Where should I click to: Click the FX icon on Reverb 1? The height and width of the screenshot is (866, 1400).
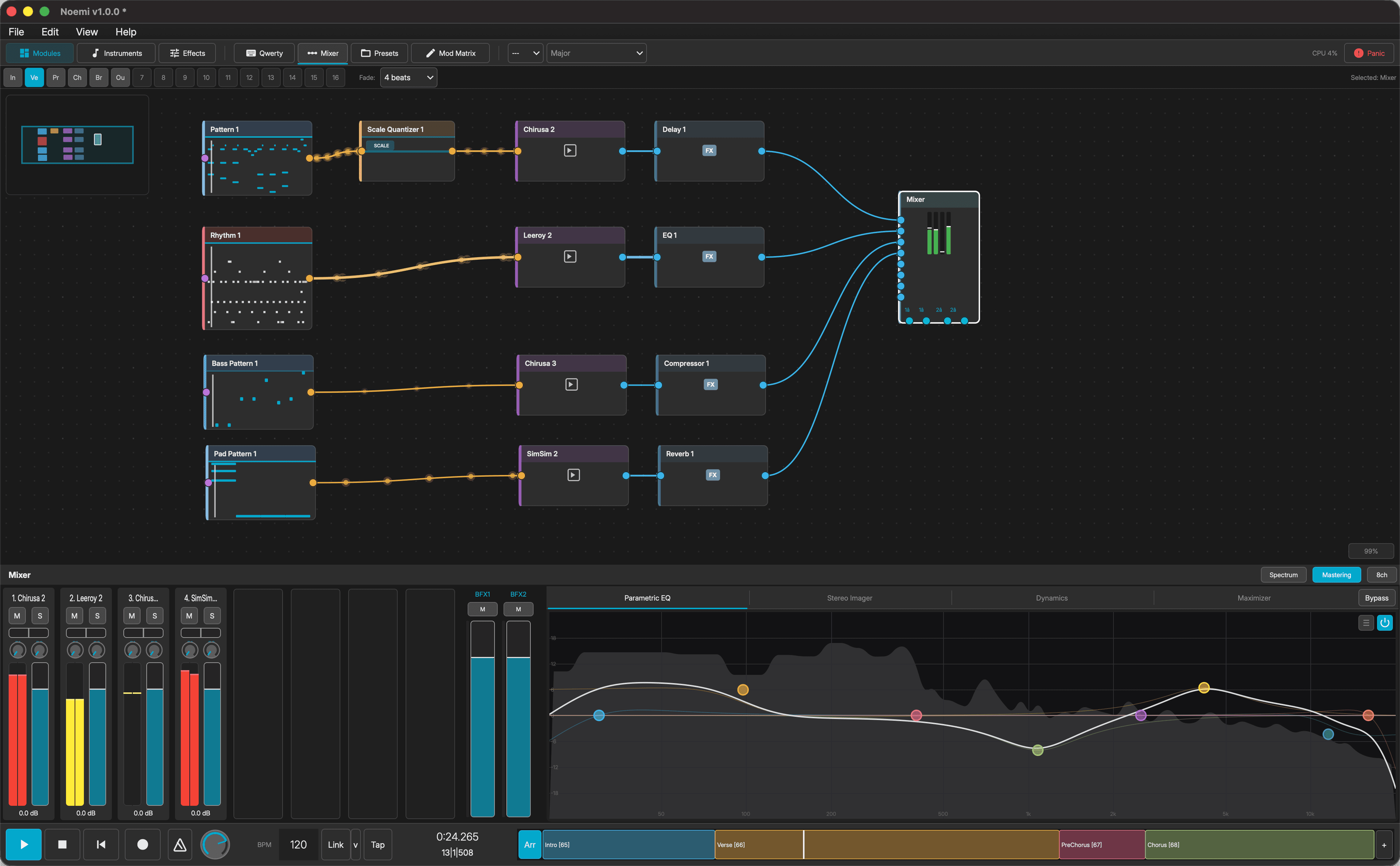tap(713, 475)
